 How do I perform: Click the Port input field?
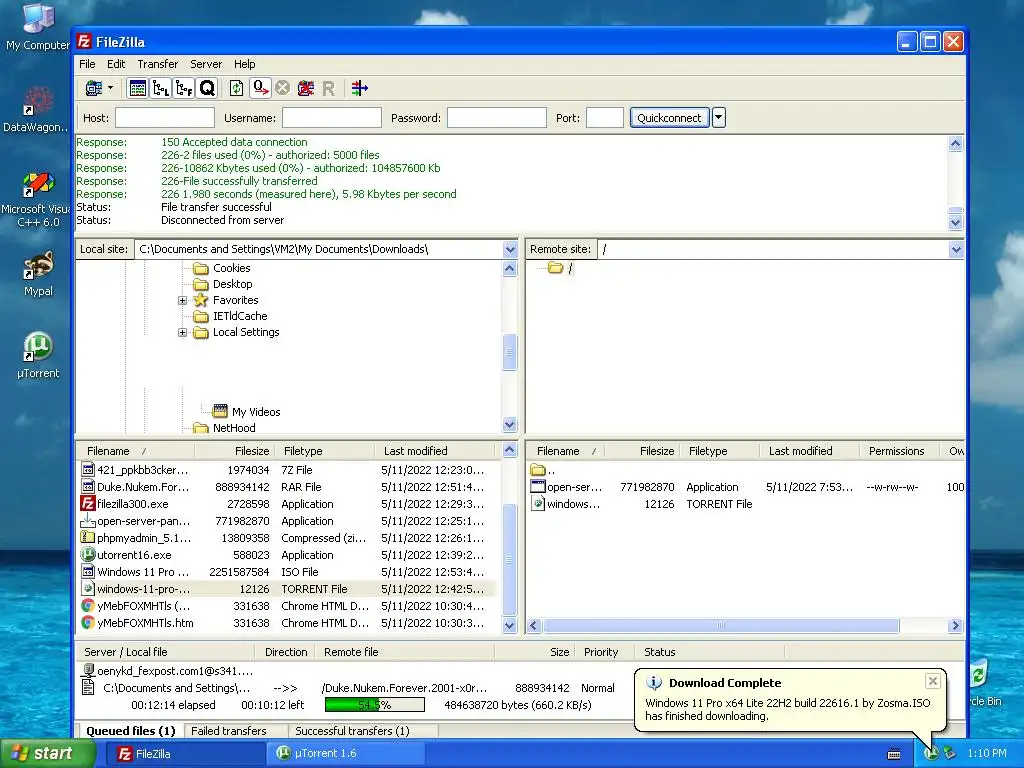click(x=605, y=118)
